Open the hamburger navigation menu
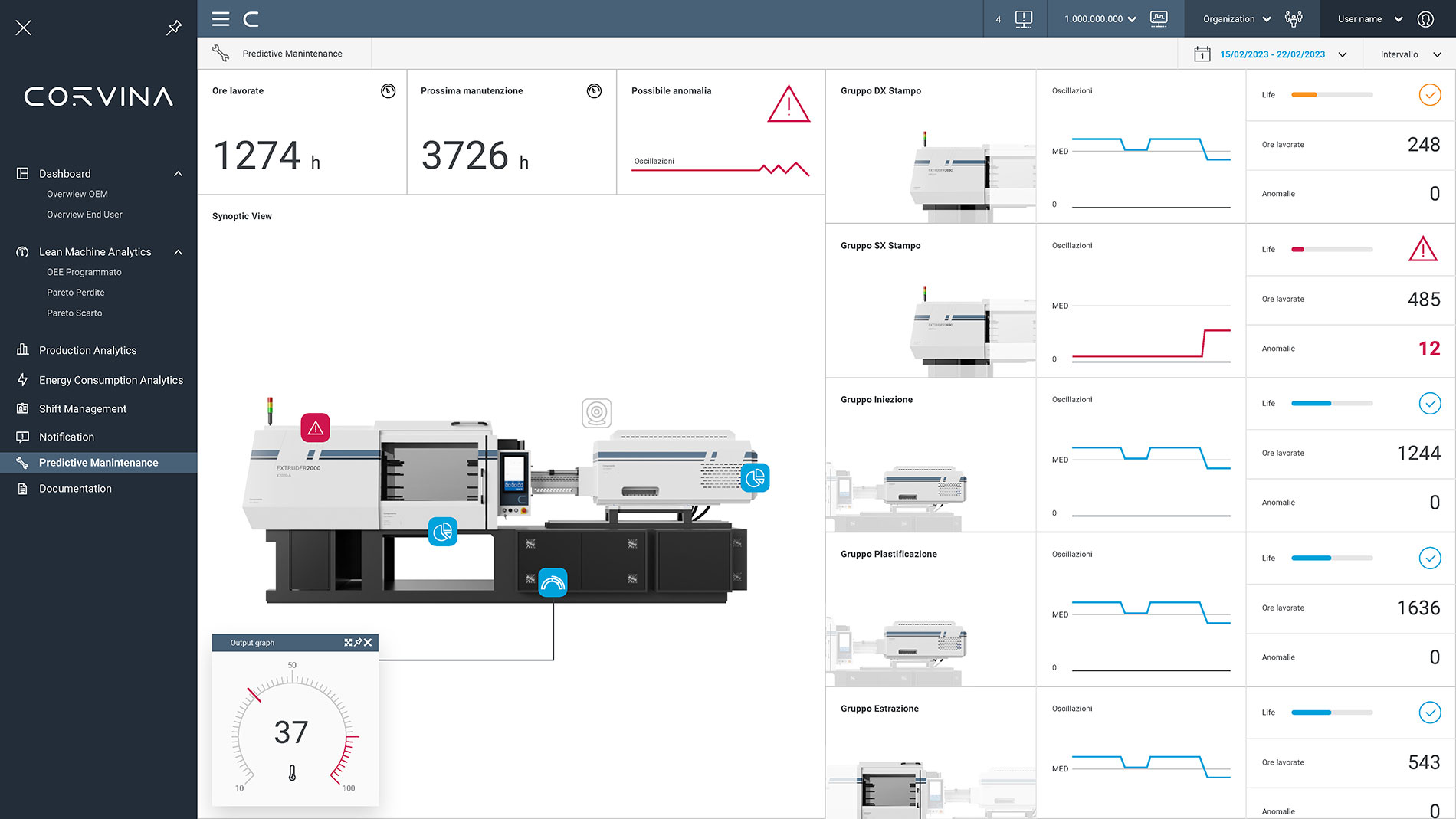This screenshot has width=1456, height=819. click(220, 19)
